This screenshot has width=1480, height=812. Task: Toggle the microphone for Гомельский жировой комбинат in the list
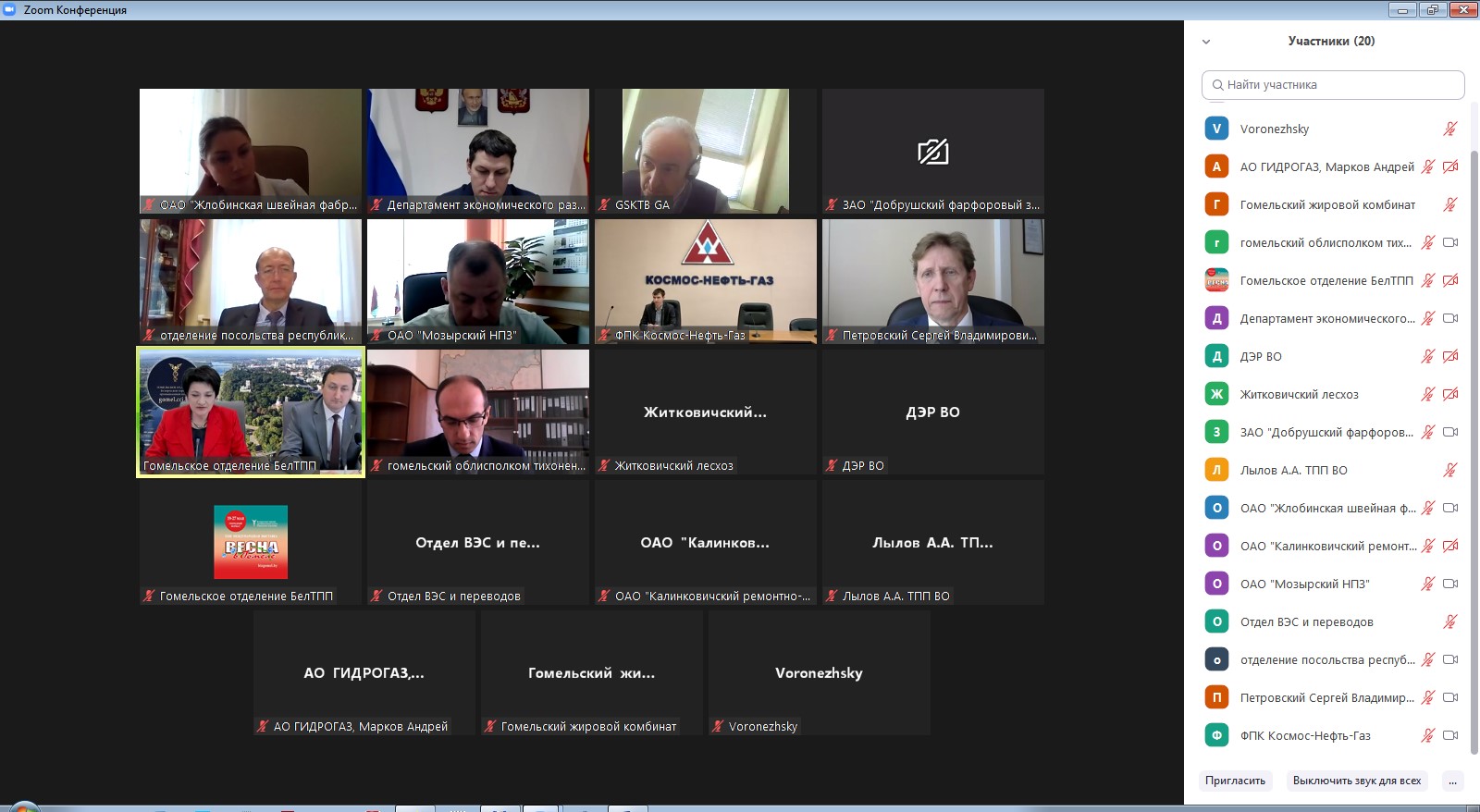tap(1449, 205)
